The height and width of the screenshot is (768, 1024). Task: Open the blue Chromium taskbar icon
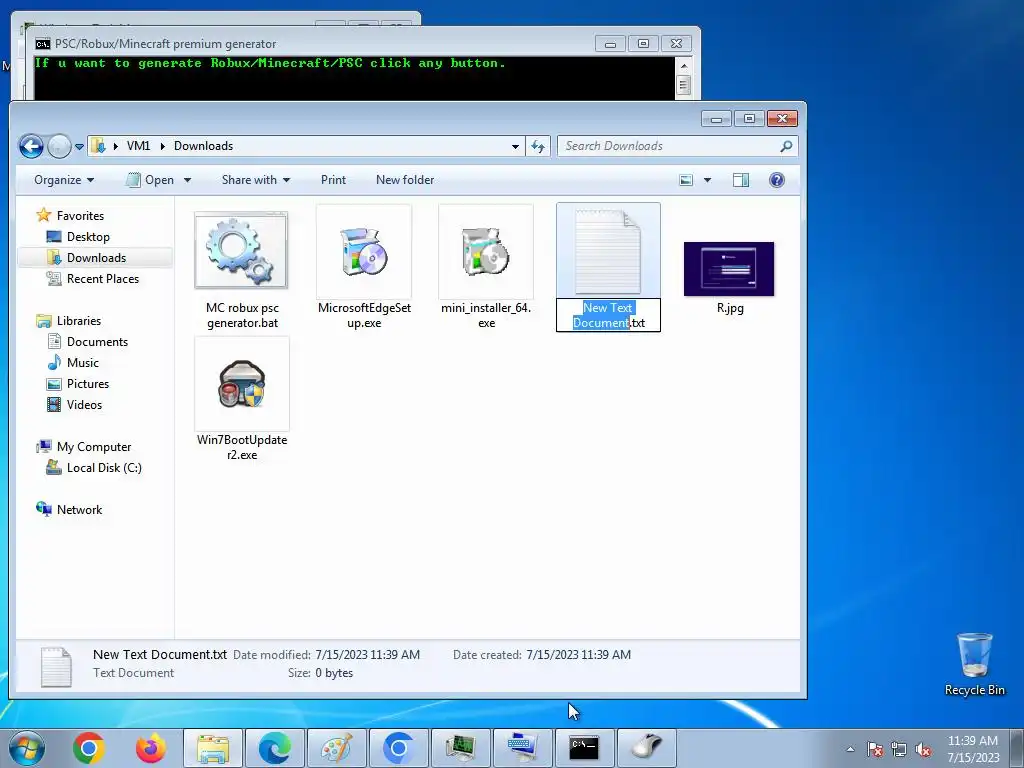398,748
